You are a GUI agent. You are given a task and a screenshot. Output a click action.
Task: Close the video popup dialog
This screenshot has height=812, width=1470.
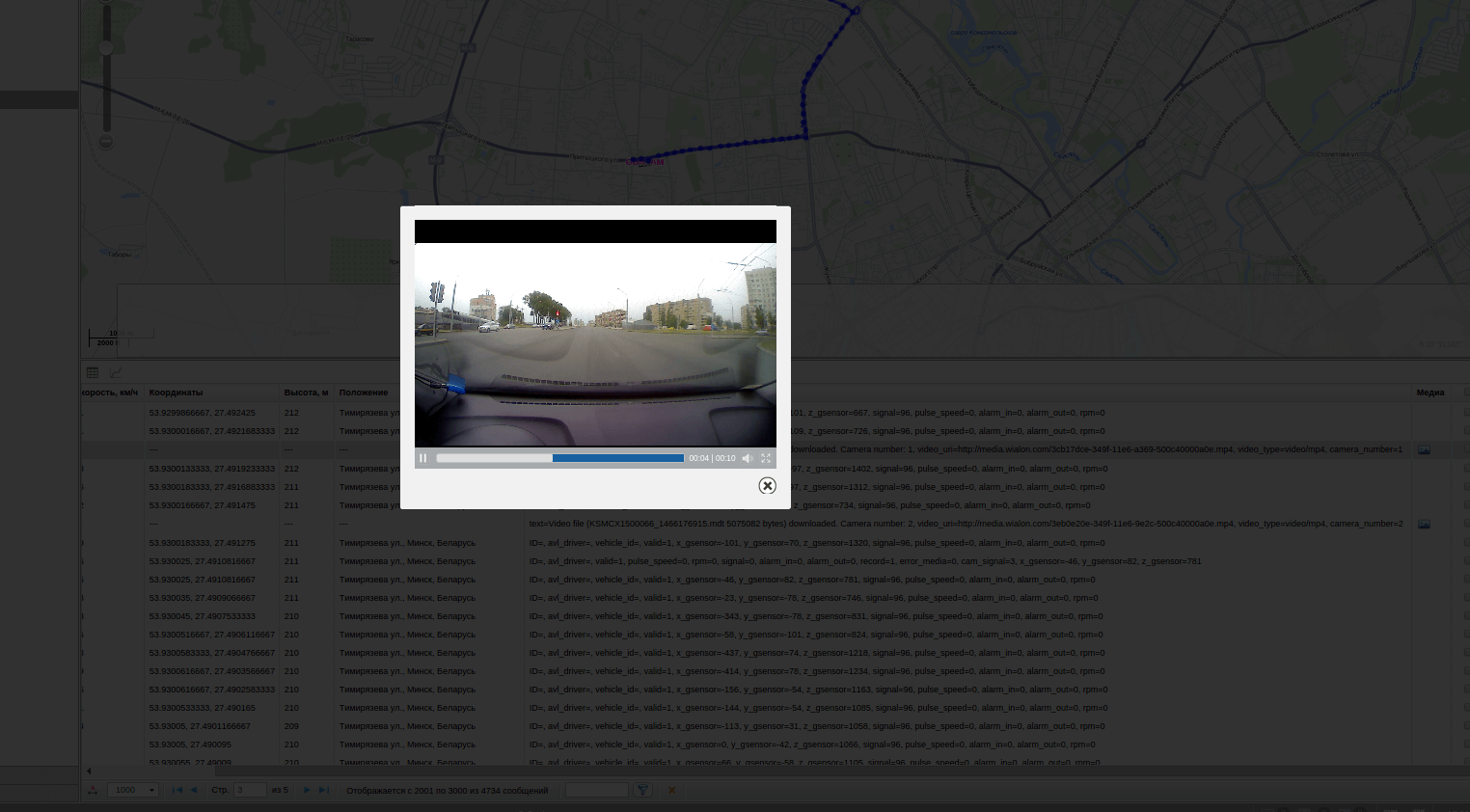(x=767, y=486)
